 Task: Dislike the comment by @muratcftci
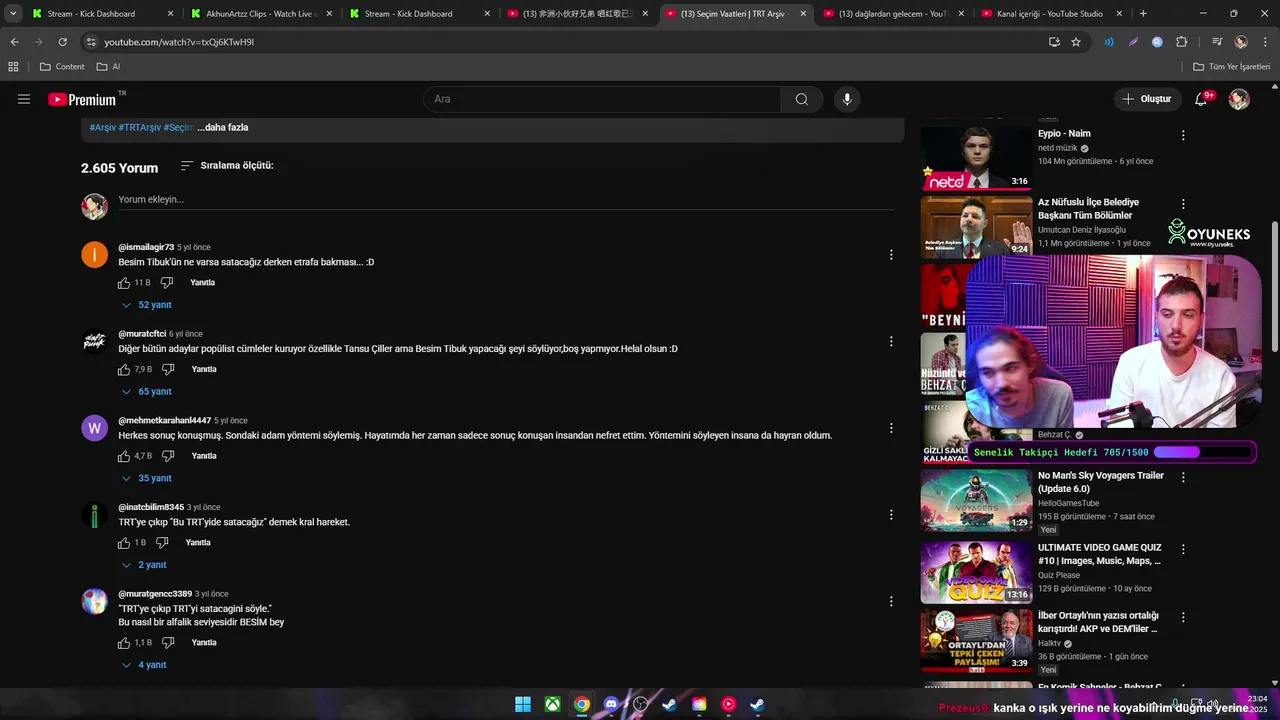(168, 370)
